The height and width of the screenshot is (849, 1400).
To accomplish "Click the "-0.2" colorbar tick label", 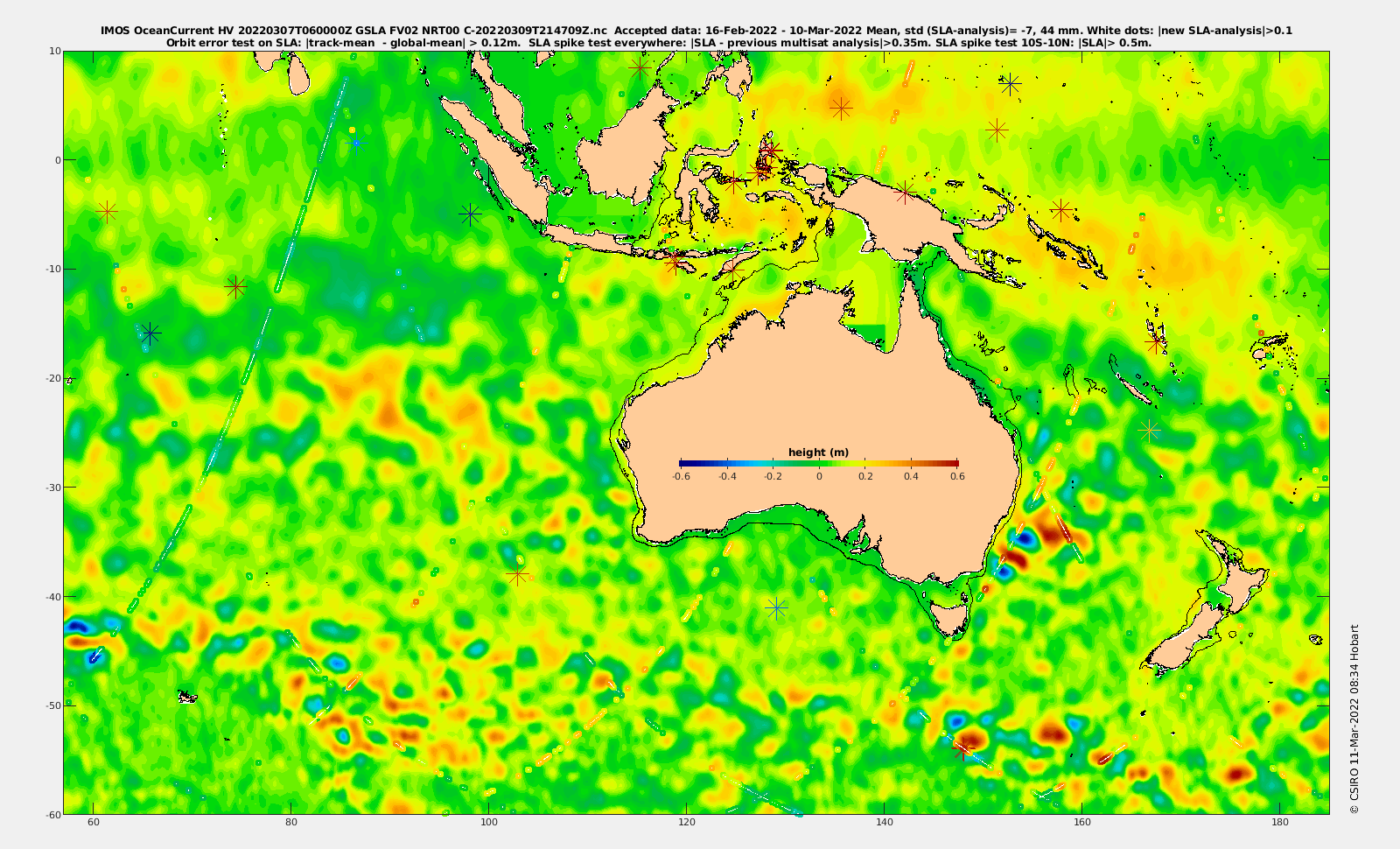I will pyautogui.click(x=773, y=476).
